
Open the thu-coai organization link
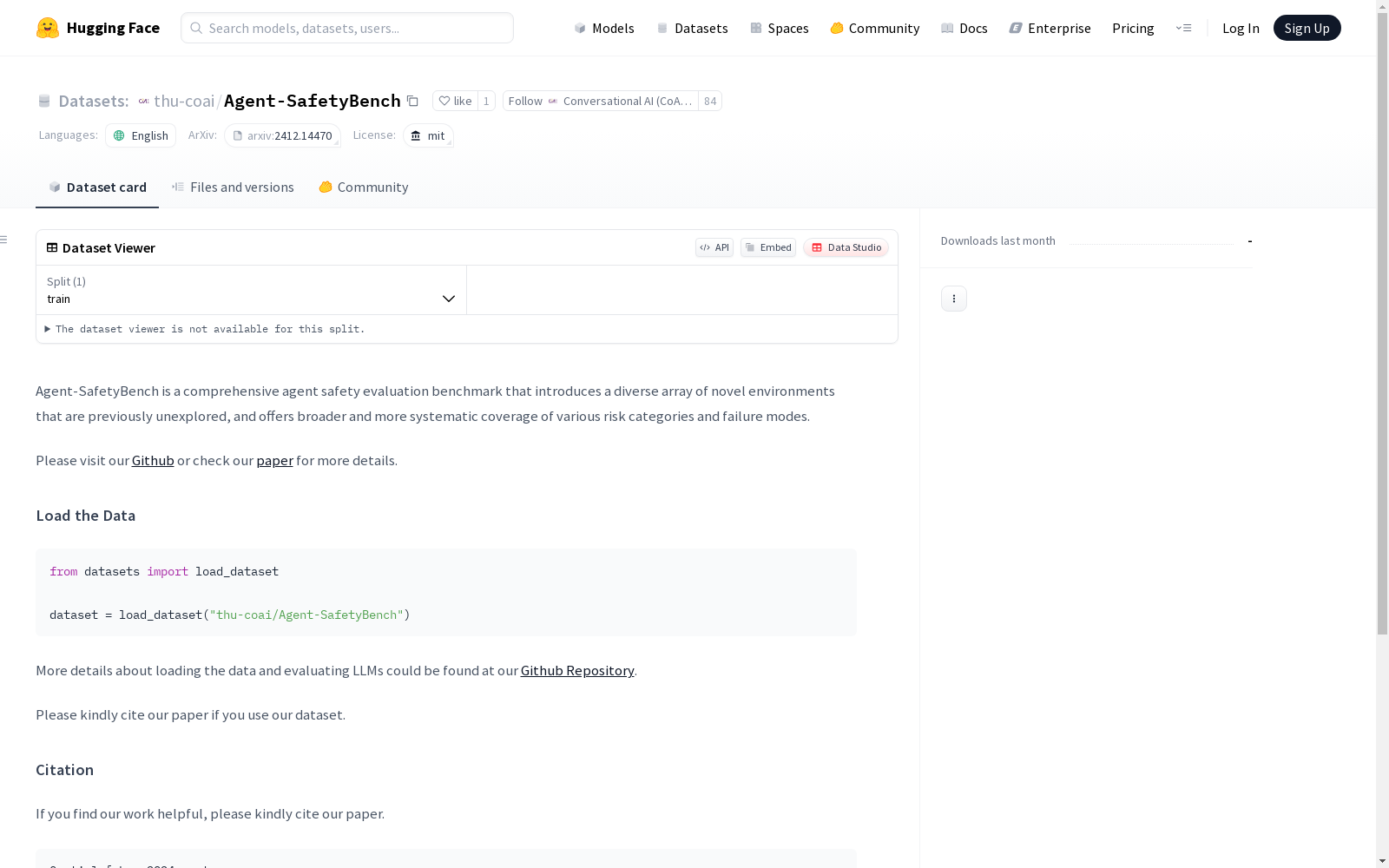click(184, 101)
